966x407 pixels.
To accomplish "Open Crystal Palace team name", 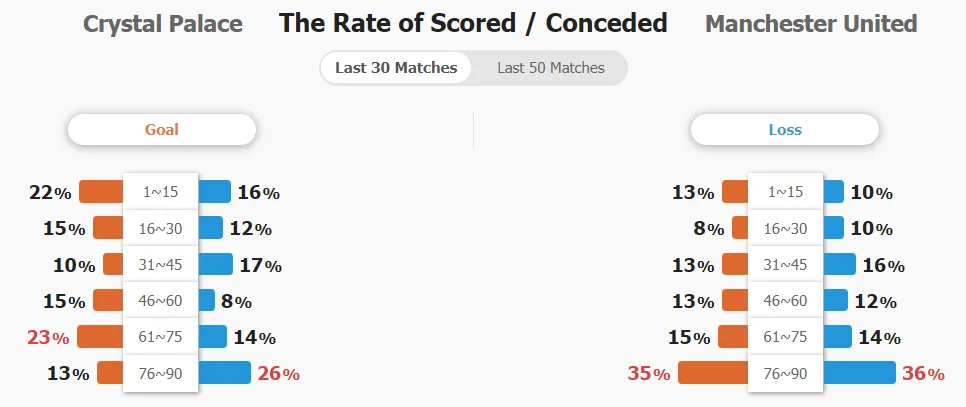I will coord(163,24).
